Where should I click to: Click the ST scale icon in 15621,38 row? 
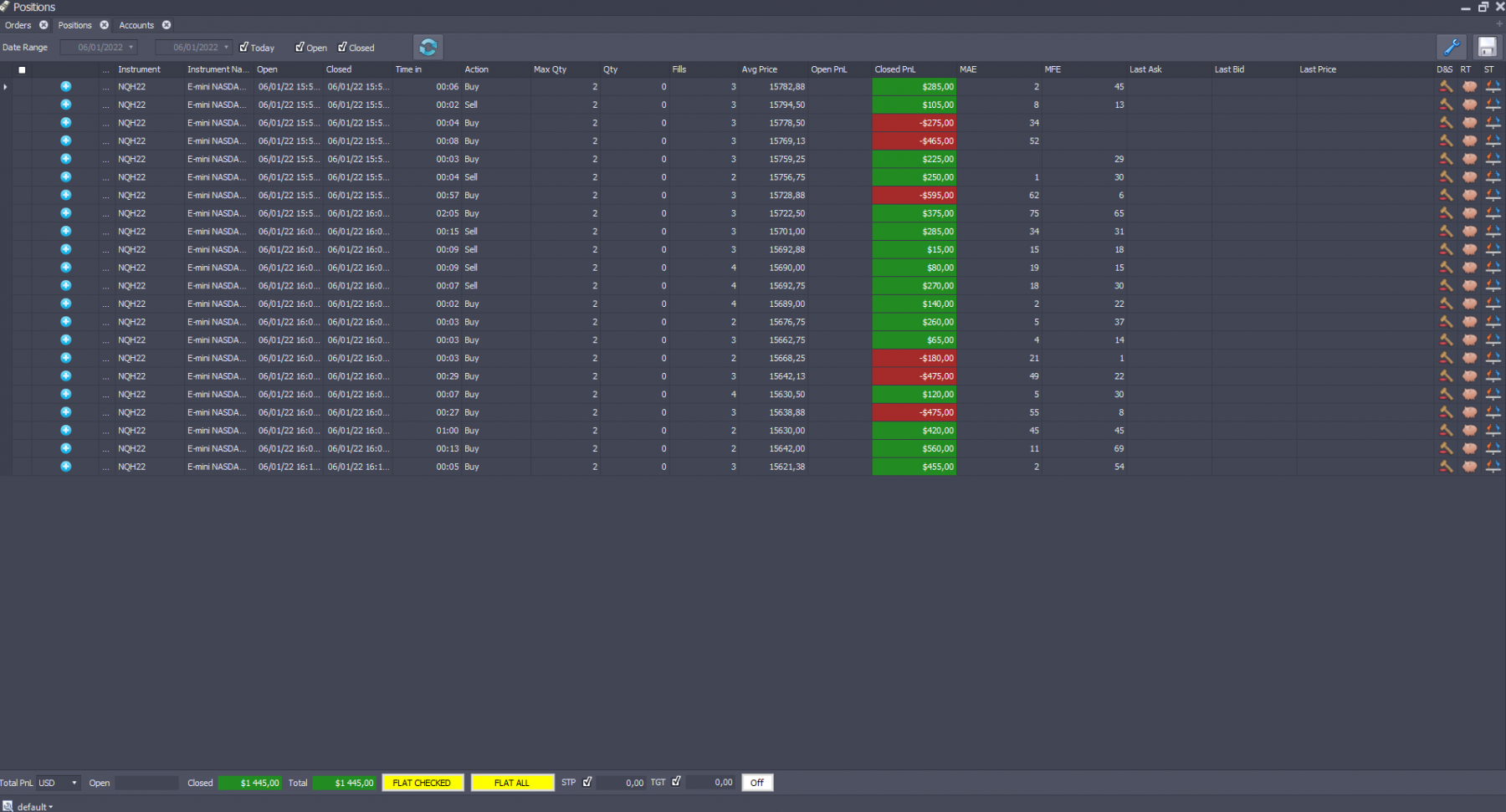1493,467
